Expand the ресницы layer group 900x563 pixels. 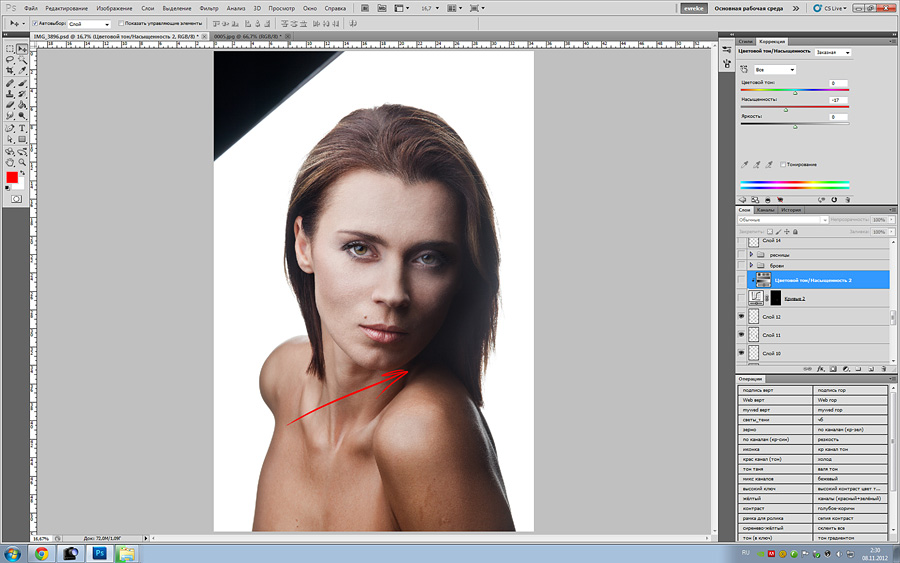pyautogui.click(x=751, y=254)
